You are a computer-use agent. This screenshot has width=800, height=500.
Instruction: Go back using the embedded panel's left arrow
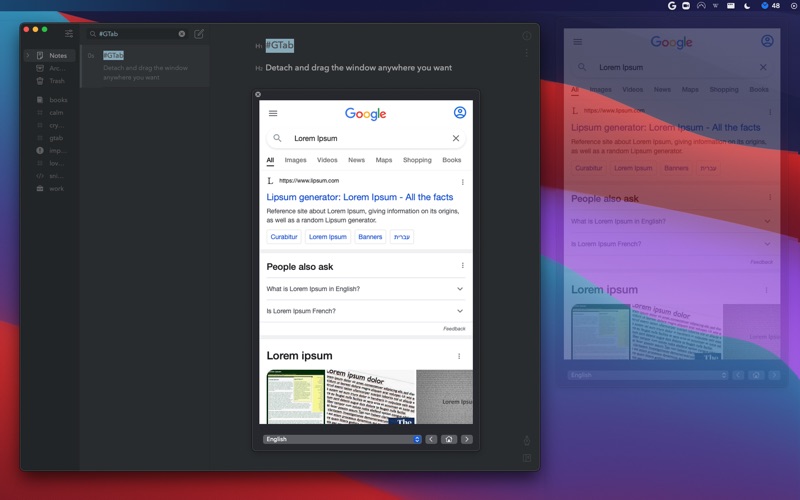coord(431,439)
